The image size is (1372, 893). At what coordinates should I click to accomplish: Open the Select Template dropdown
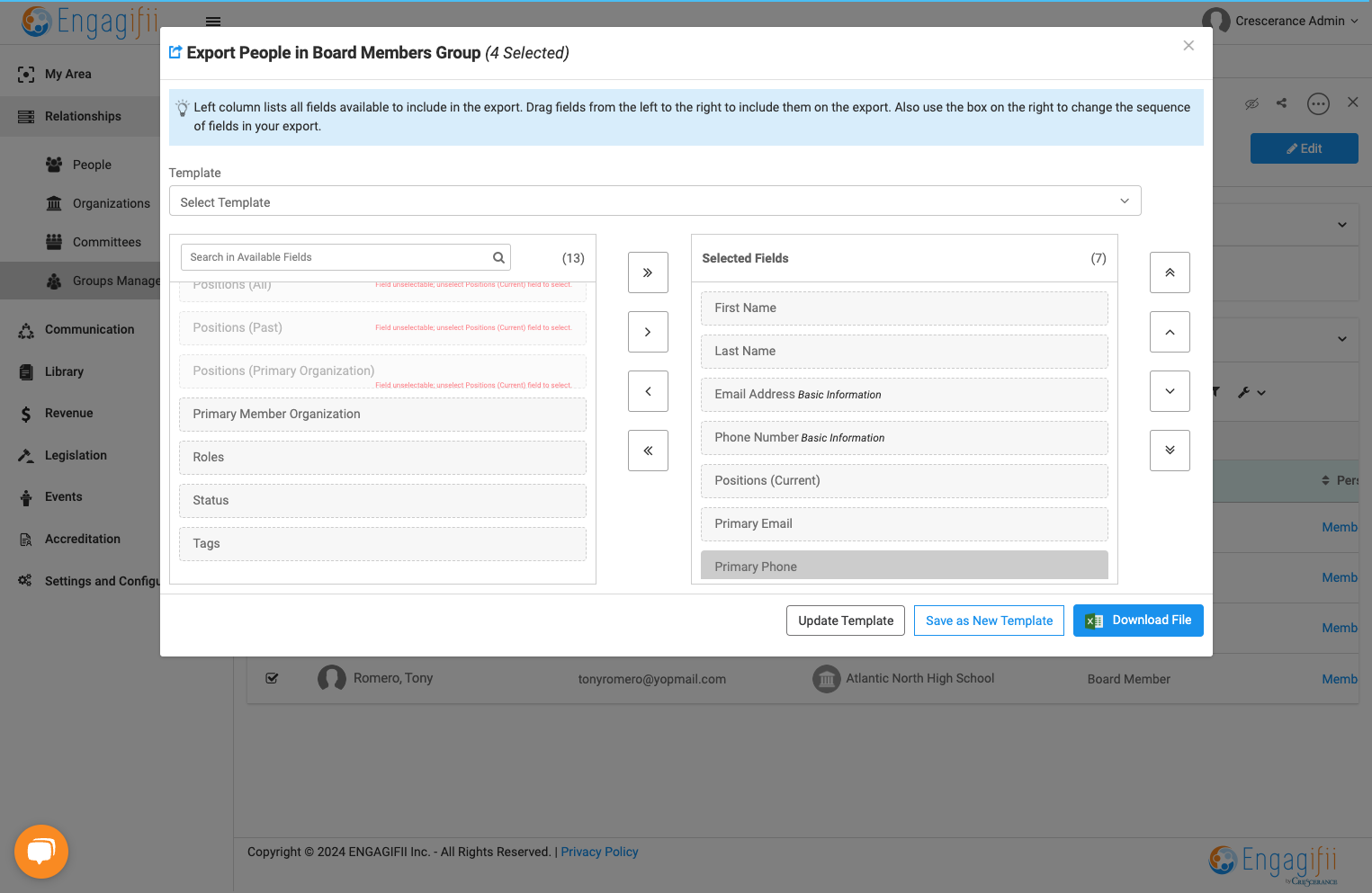[x=655, y=201]
